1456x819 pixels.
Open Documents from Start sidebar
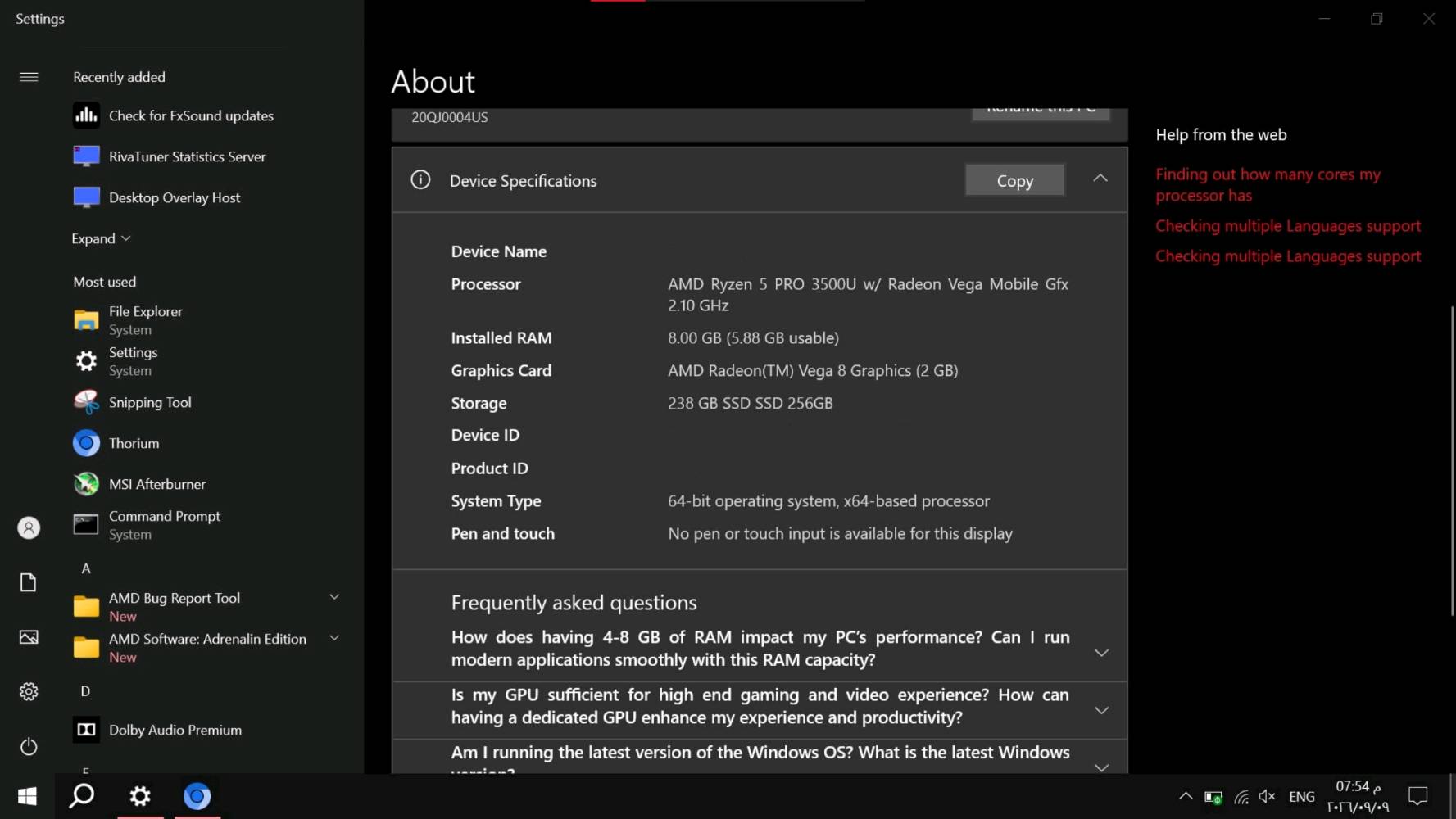click(29, 582)
